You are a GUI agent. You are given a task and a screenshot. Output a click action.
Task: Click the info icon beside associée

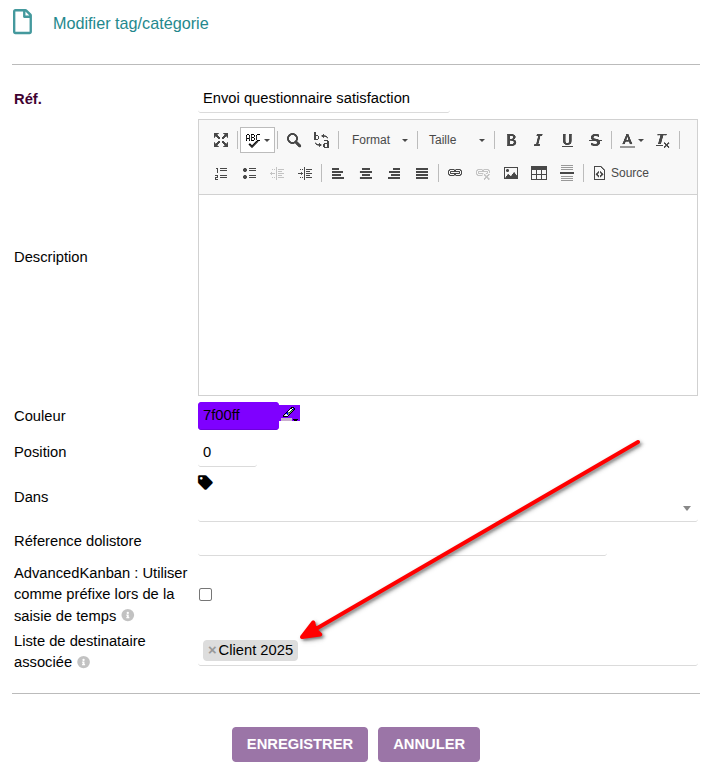click(x=84, y=662)
